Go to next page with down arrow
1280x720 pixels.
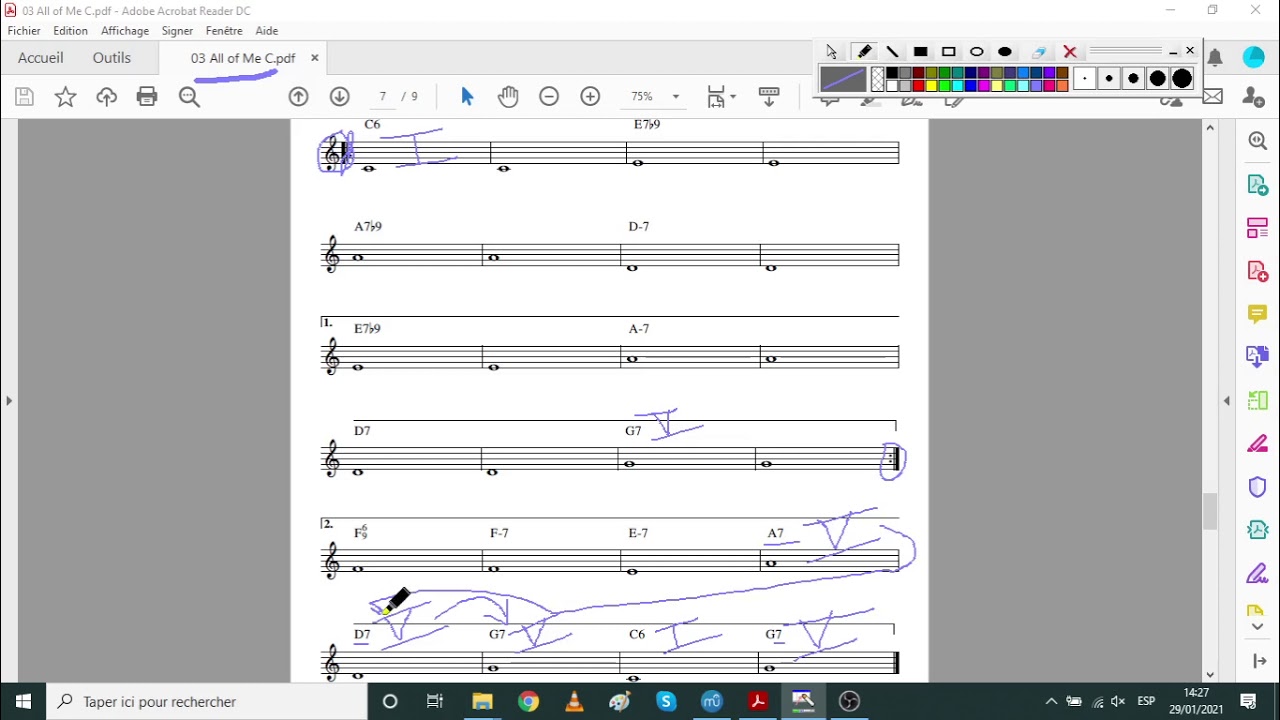[339, 96]
